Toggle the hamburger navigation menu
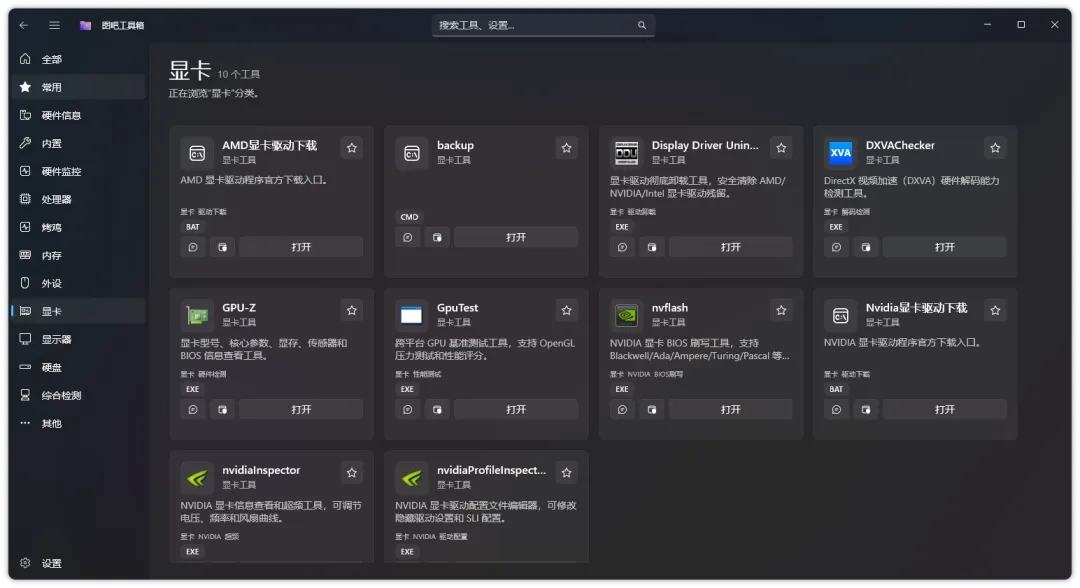1080x588 pixels. 54,25
